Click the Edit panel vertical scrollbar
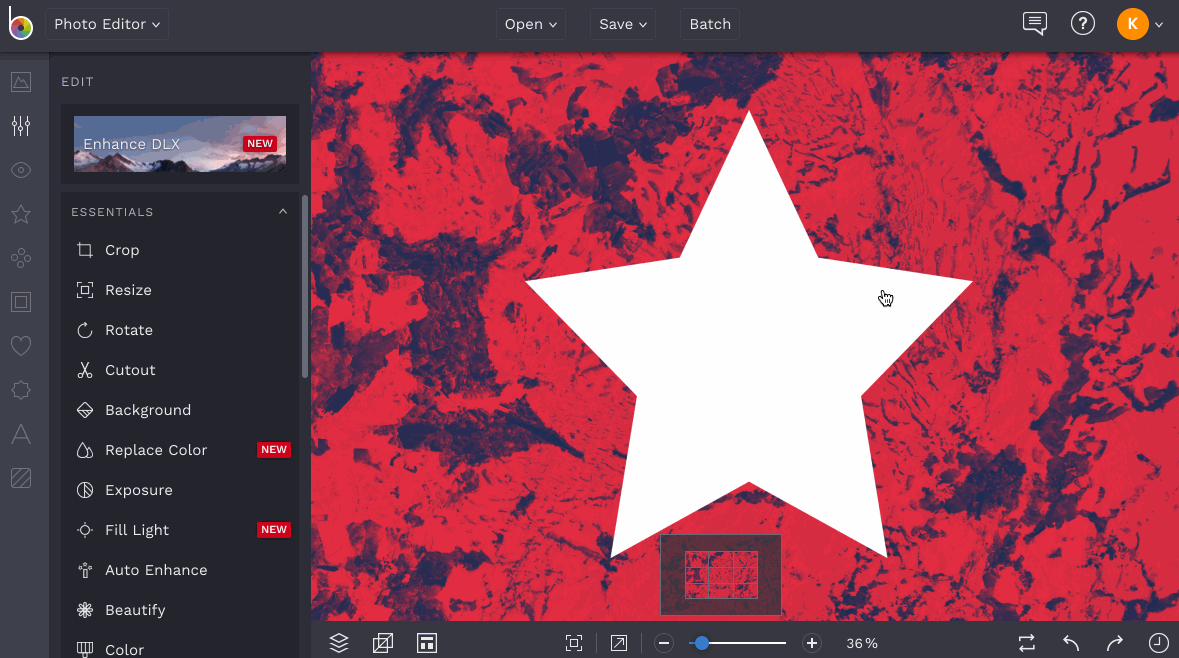The width and height of the screenshot is (1179, 658). [x=305, y=286]
